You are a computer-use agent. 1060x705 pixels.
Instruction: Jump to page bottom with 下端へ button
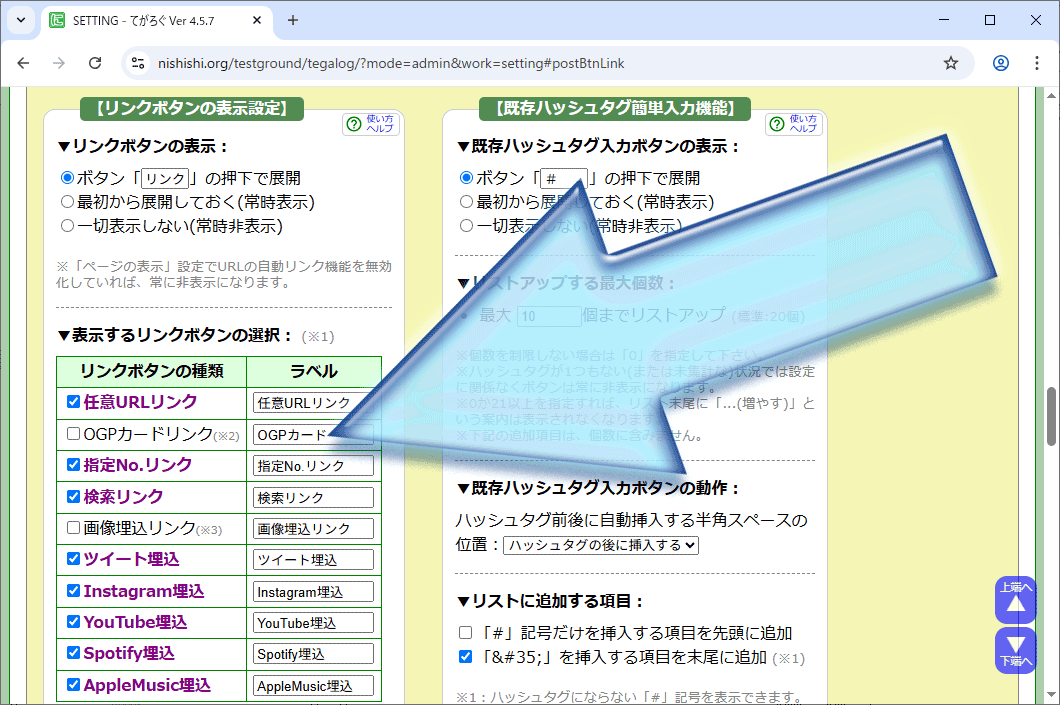[1015, 650]
